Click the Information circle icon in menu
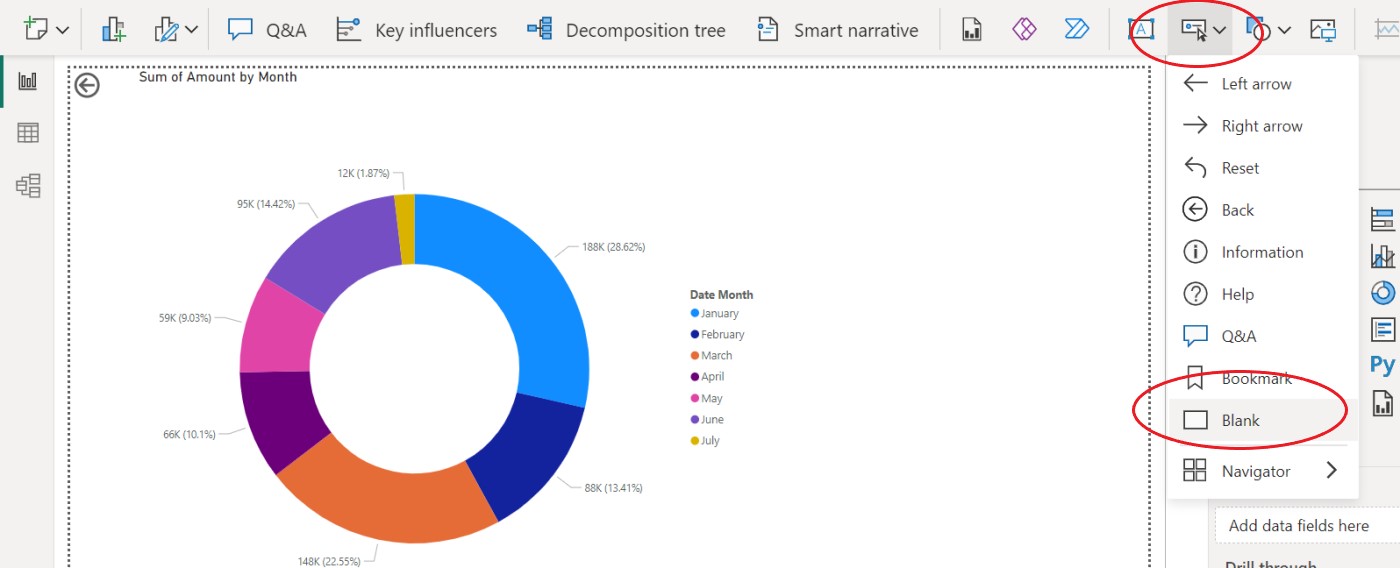 pyautogui.click(x=1195, y=252)
